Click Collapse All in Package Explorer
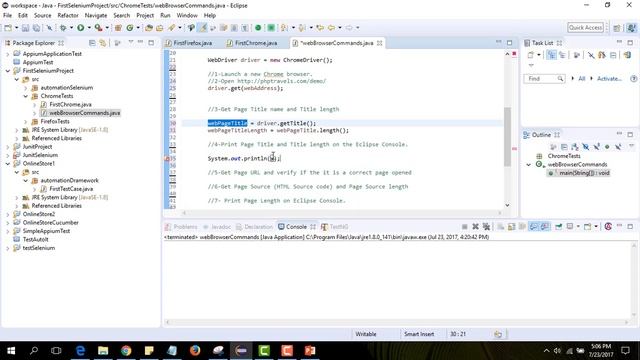This screenshot has width=640, height=360. pyautogui.click(x=92, y=43)
